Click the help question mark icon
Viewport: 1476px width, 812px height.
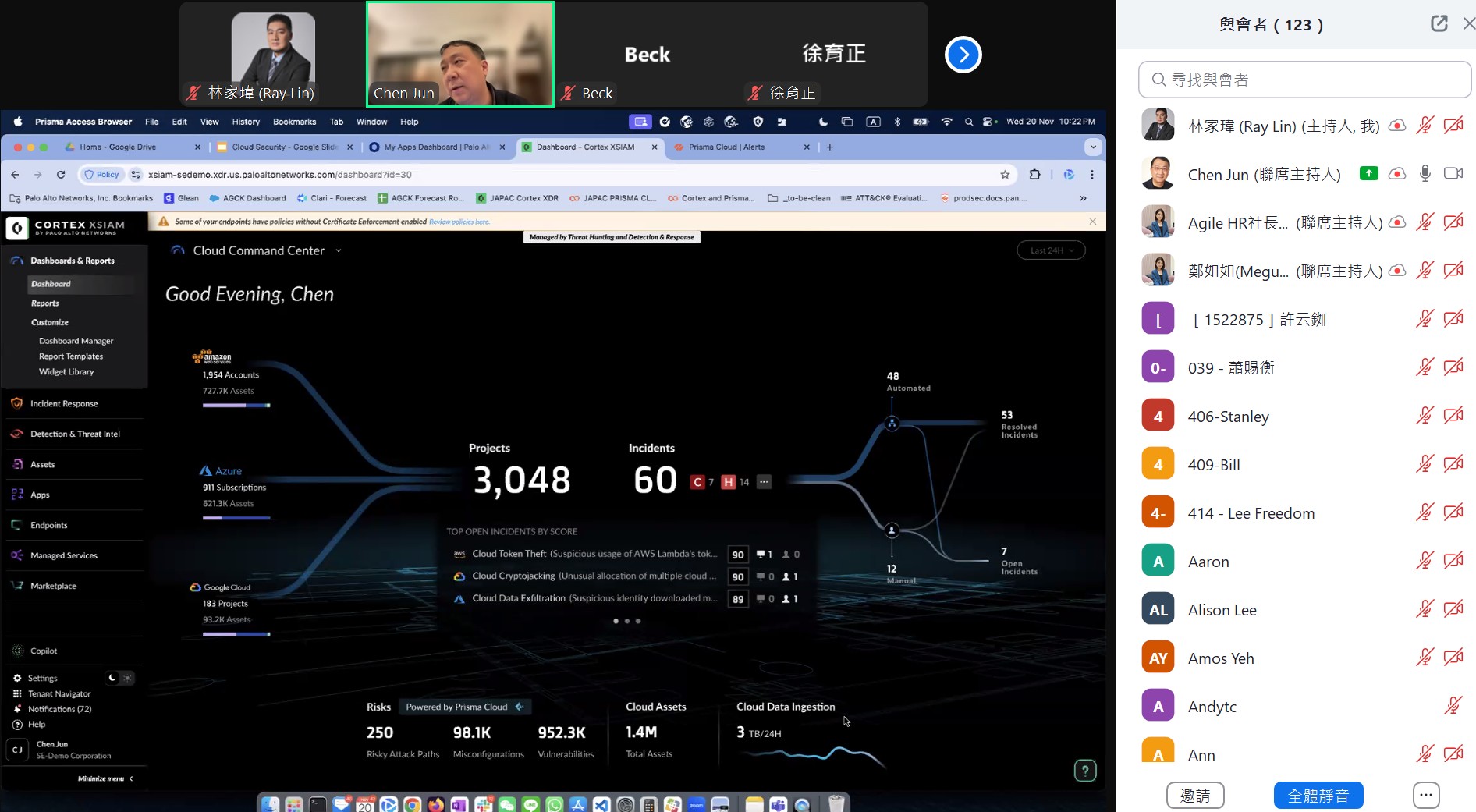point(1084,771)
